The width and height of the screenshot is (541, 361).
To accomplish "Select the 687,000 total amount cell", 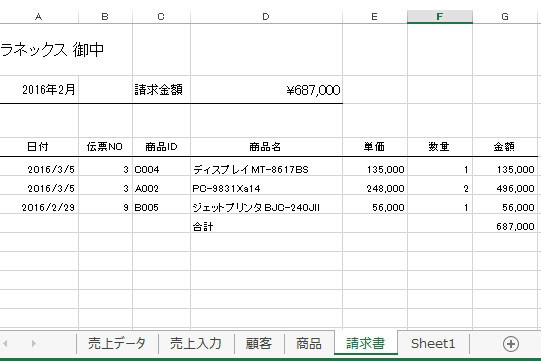I will tap(505, 226).
